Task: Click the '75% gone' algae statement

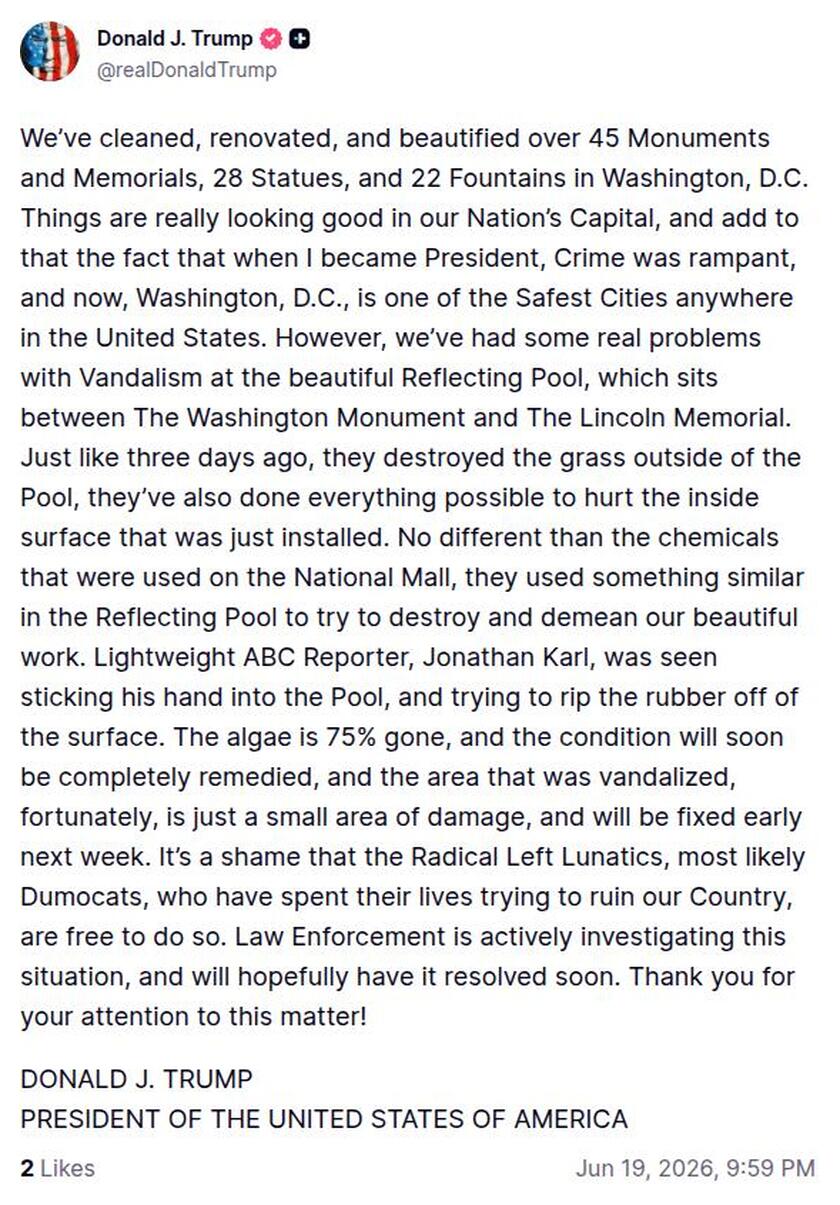Action: pyautogui.click(x=377, y=737)
